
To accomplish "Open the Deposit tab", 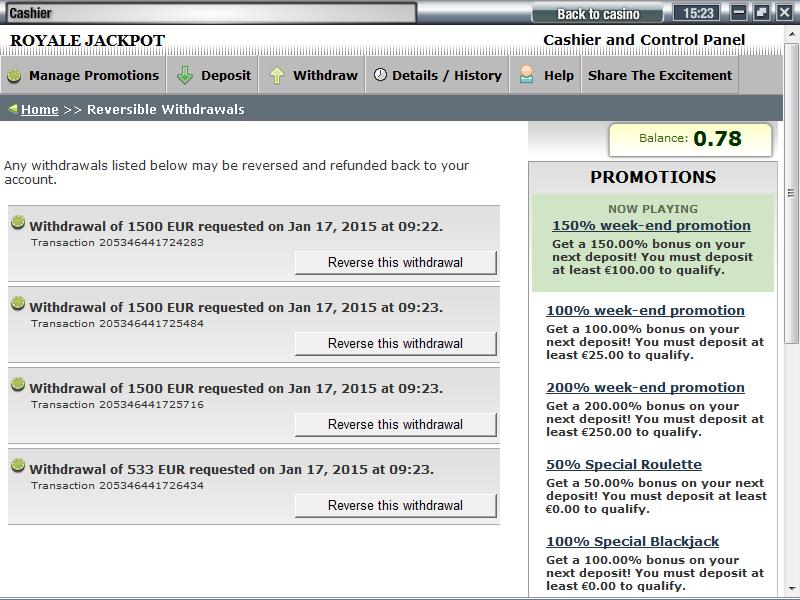I will coord(213,75).
